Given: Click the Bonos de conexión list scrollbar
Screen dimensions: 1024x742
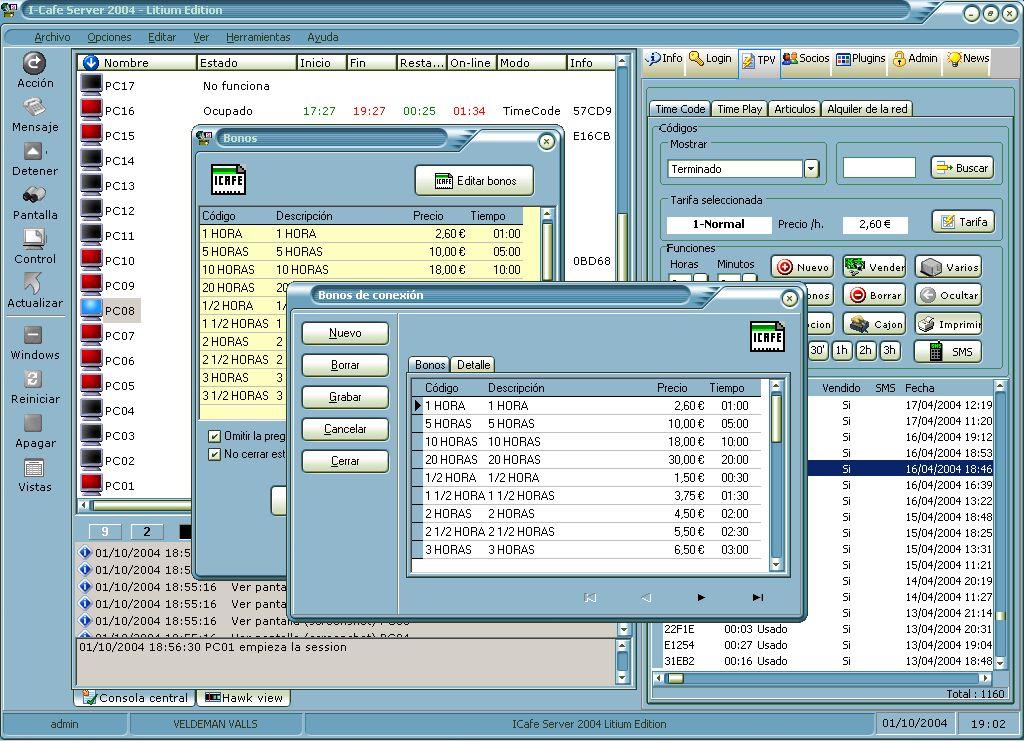Looking at the screenshot, I should [776, 476].
